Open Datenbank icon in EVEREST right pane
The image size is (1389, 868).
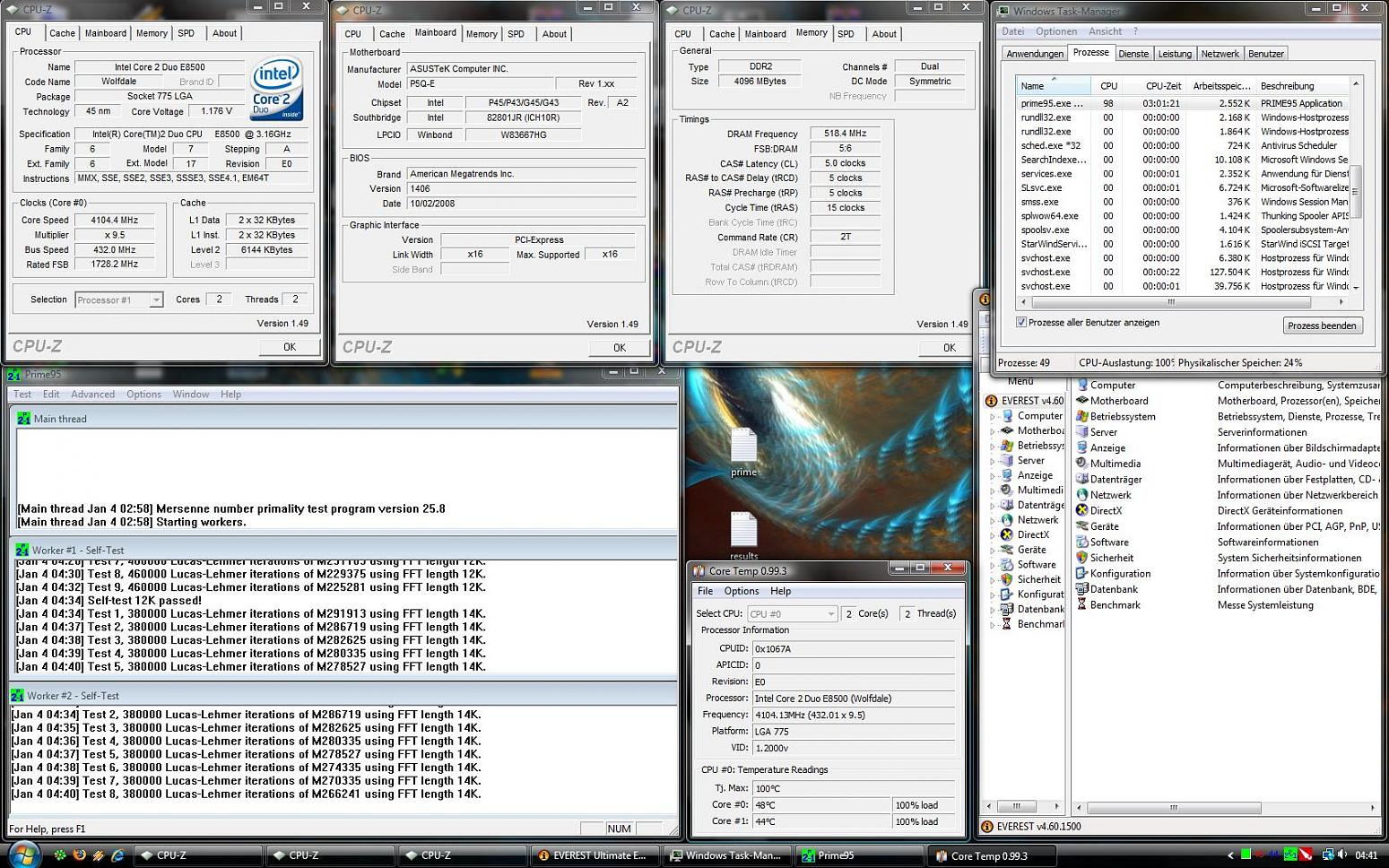[1081, 589]
